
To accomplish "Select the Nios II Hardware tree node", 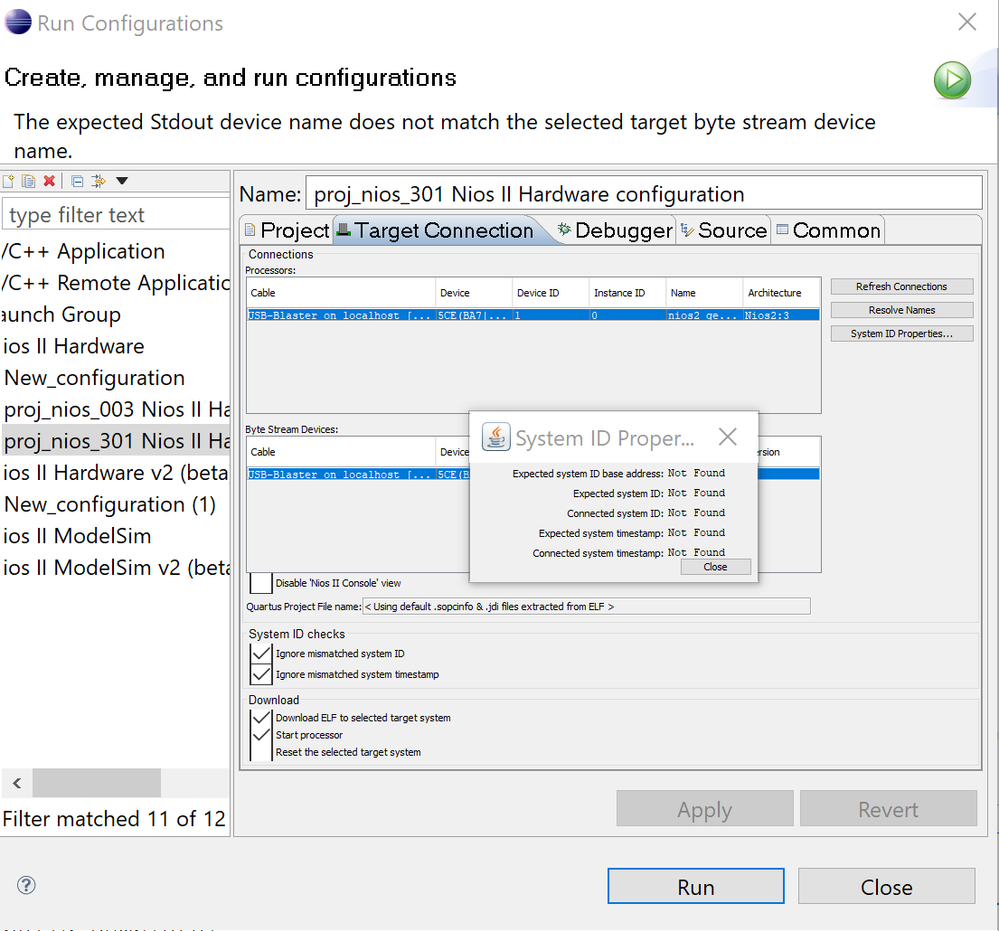I will click(73, 346).
